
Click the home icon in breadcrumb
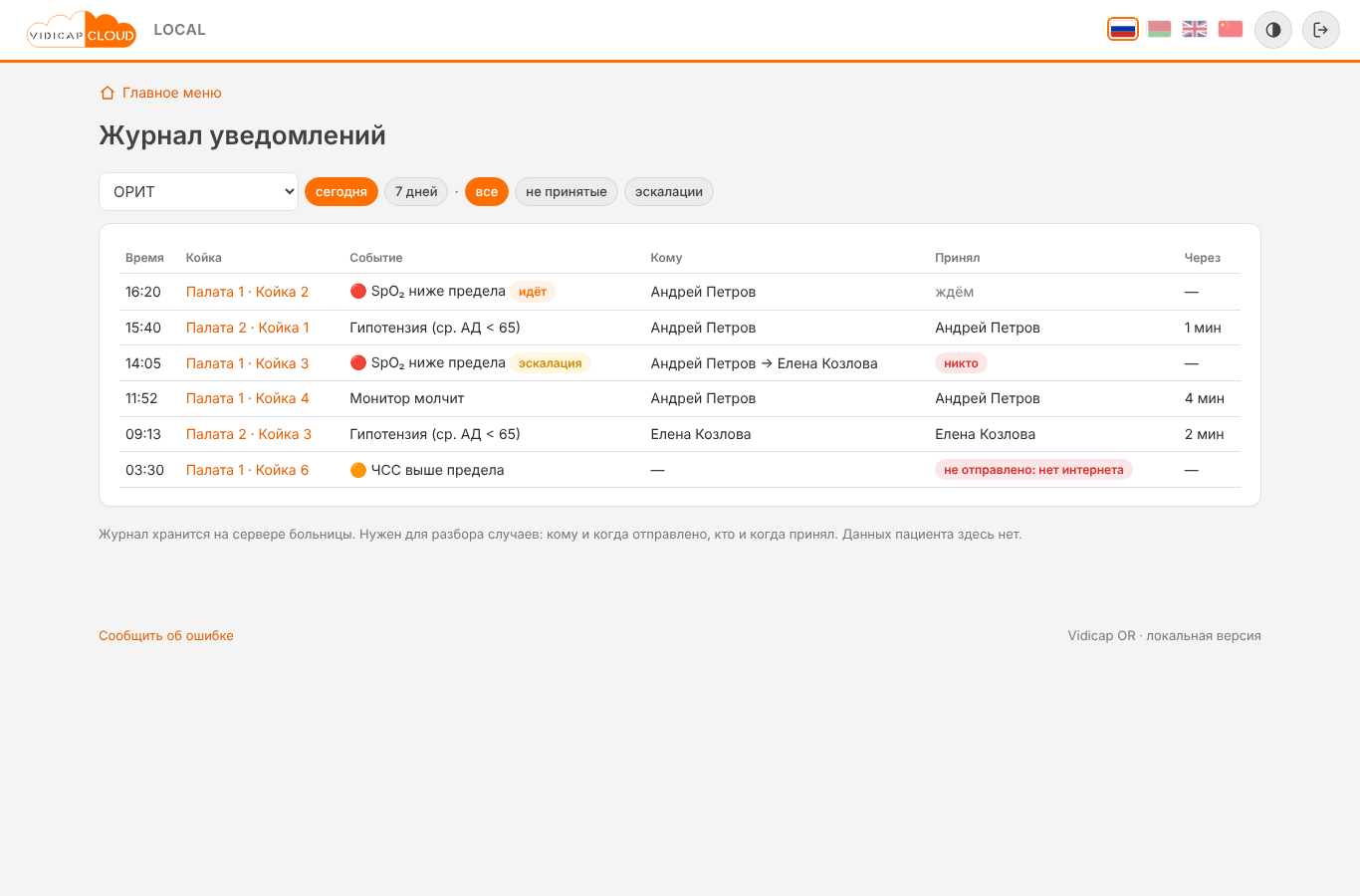(x=108, y=93)
